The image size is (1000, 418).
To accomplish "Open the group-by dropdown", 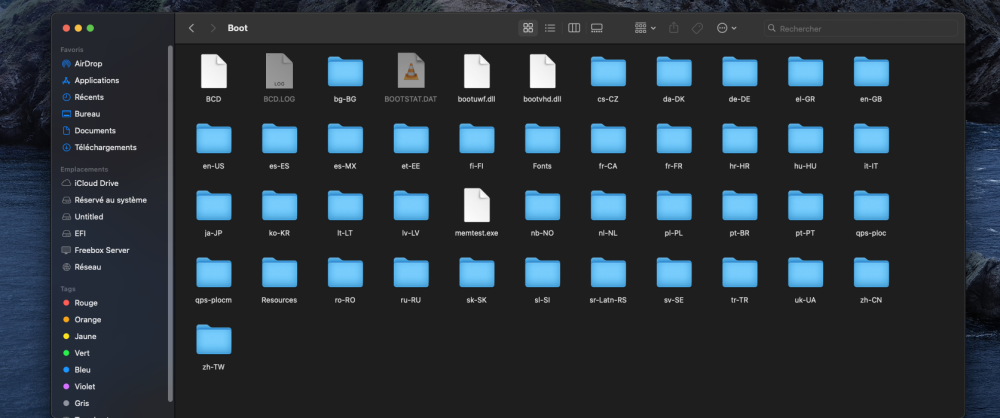I will coord(645,28).
